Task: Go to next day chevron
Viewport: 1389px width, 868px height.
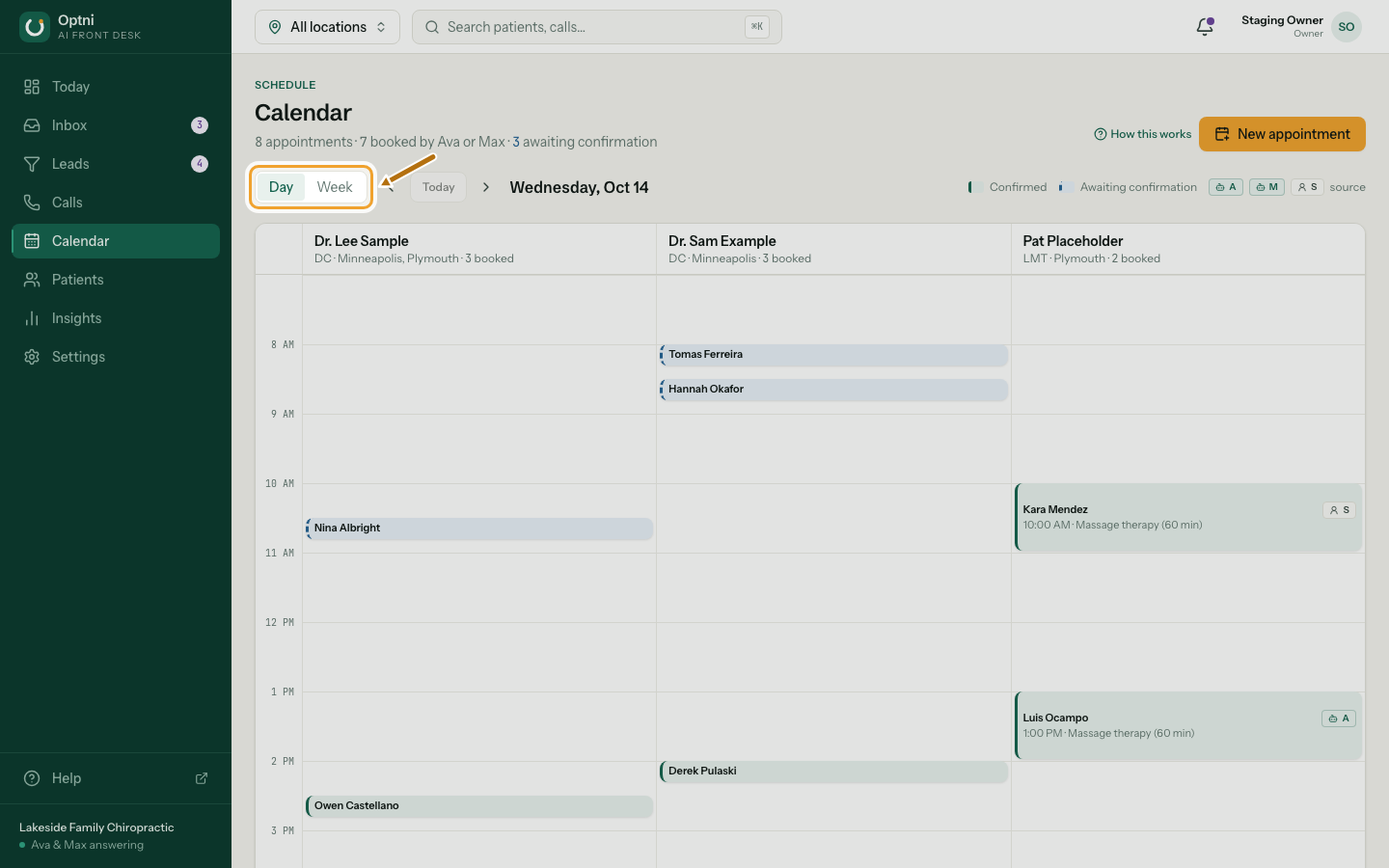Action: (x=486, y=187)
